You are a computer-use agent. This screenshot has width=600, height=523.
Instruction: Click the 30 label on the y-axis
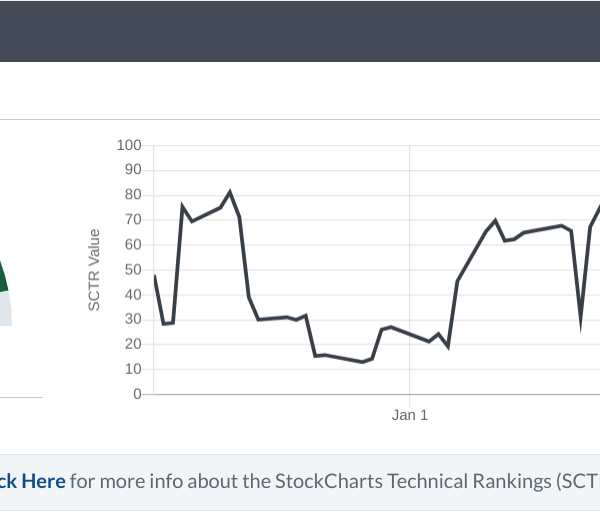[x=133, y=319]
